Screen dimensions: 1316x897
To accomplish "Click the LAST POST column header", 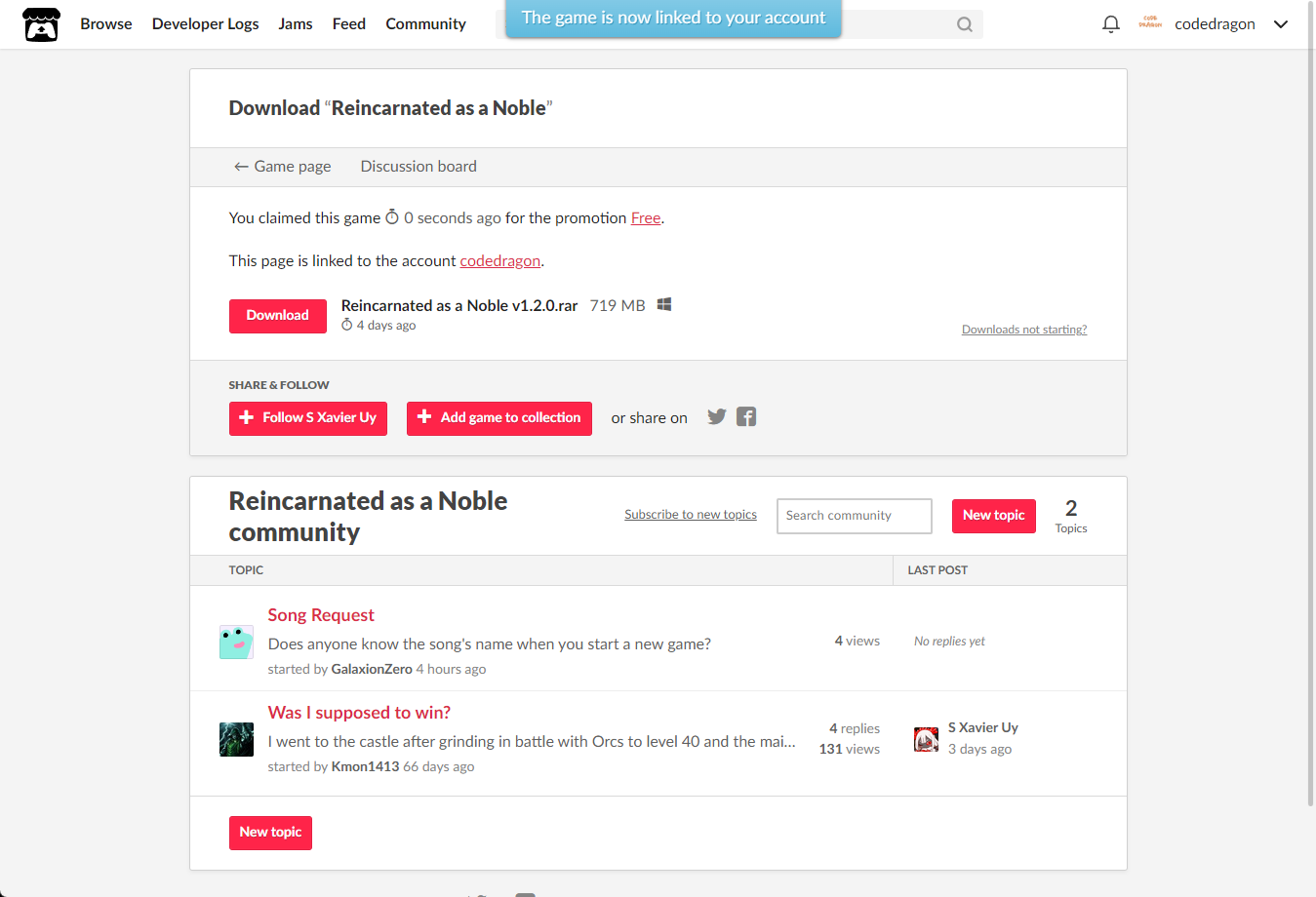I will [x=937, y=570].
